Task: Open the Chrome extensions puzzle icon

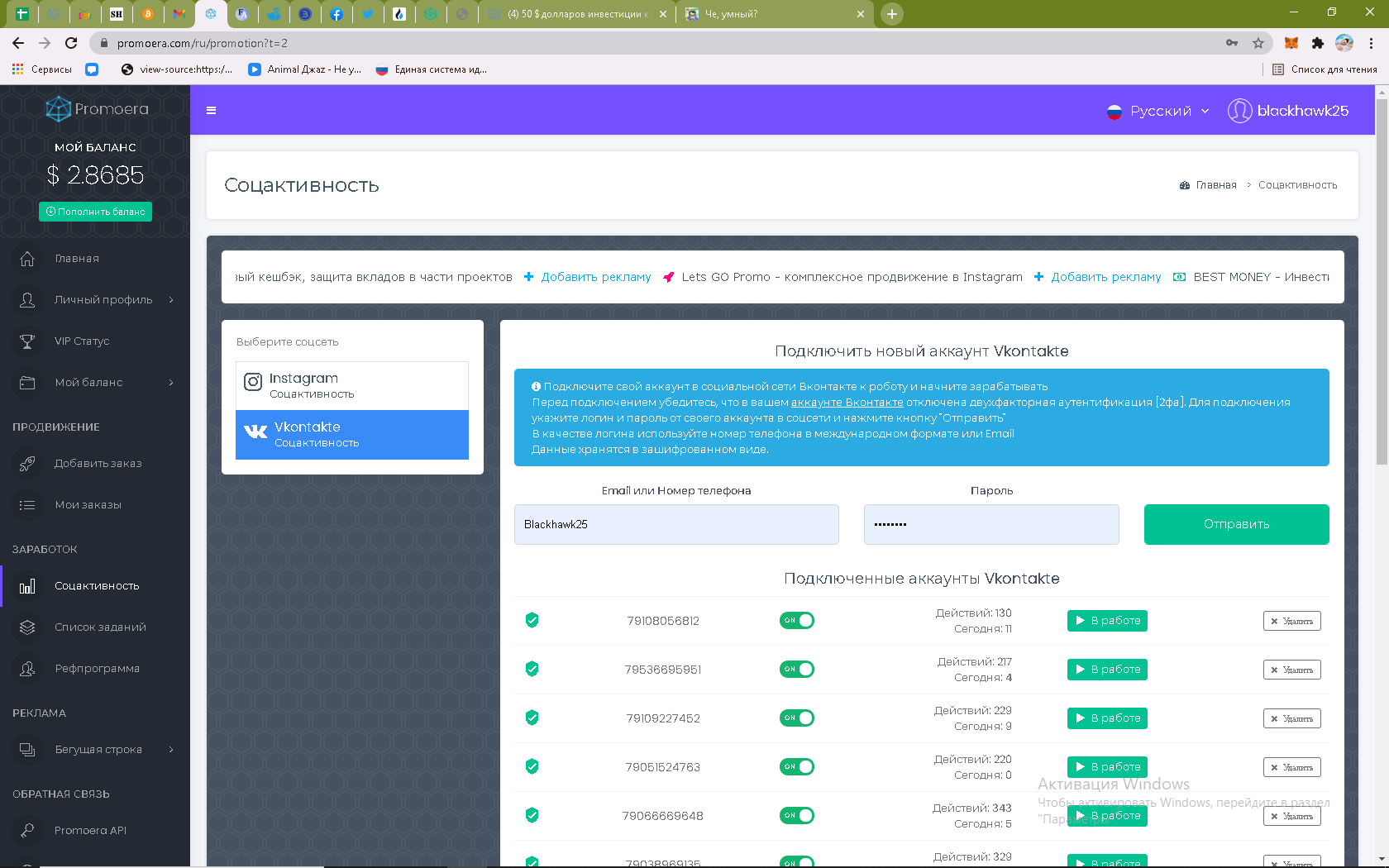Action: [x=1318, y=43]
